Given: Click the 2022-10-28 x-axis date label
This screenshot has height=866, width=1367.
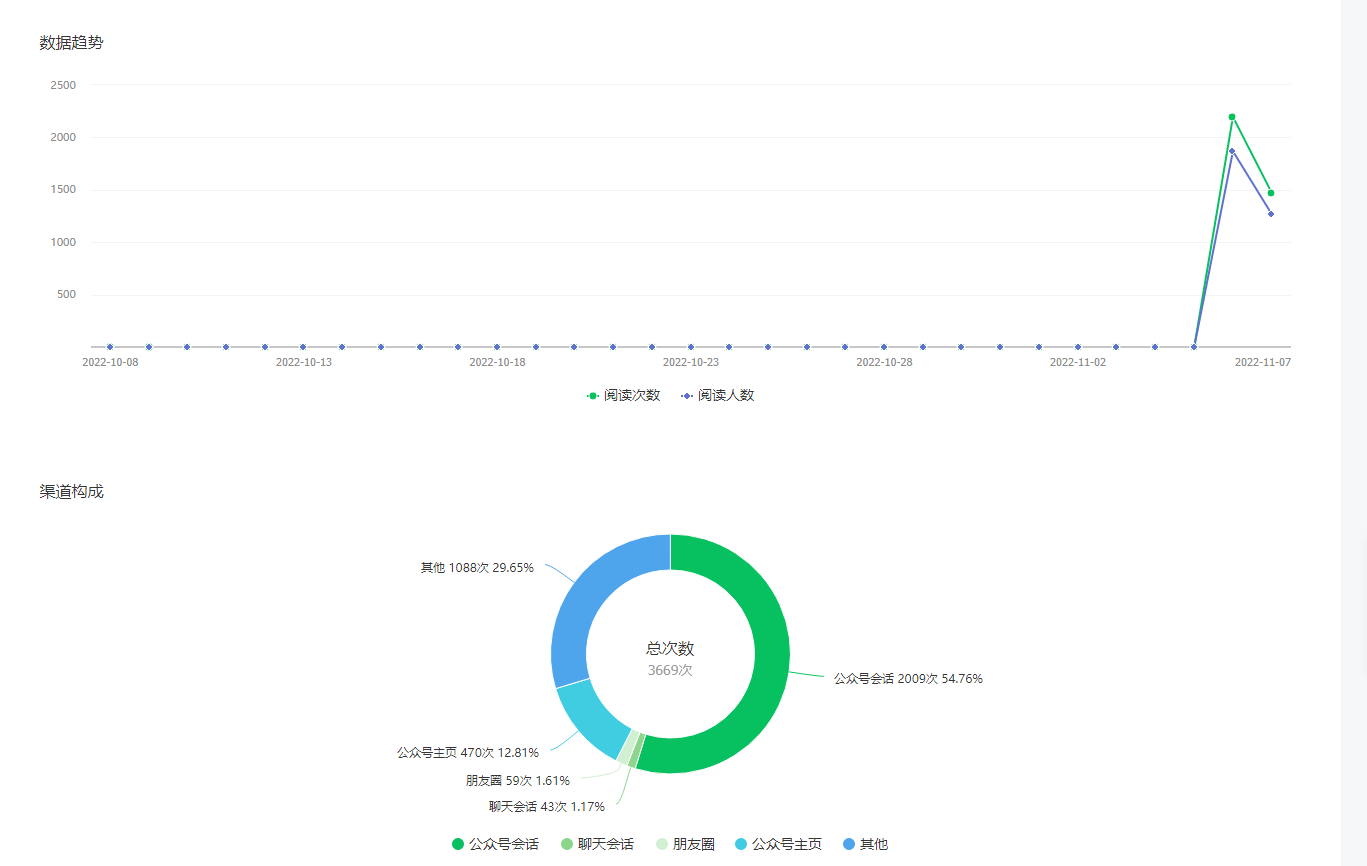Looking at the screenshot, I should tap(884, 362).
